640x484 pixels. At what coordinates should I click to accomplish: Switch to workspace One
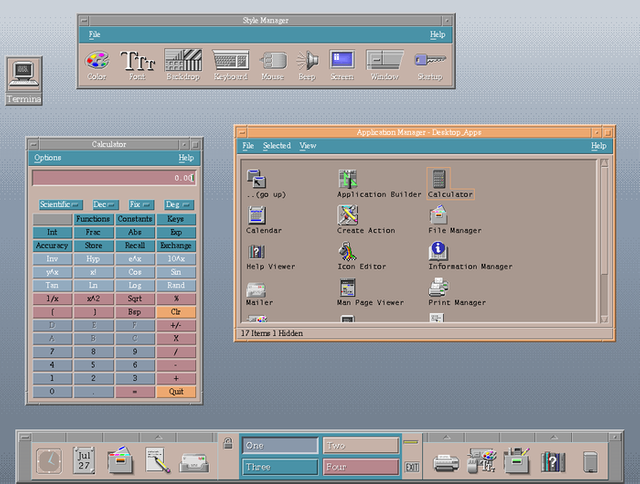[280, 445]
